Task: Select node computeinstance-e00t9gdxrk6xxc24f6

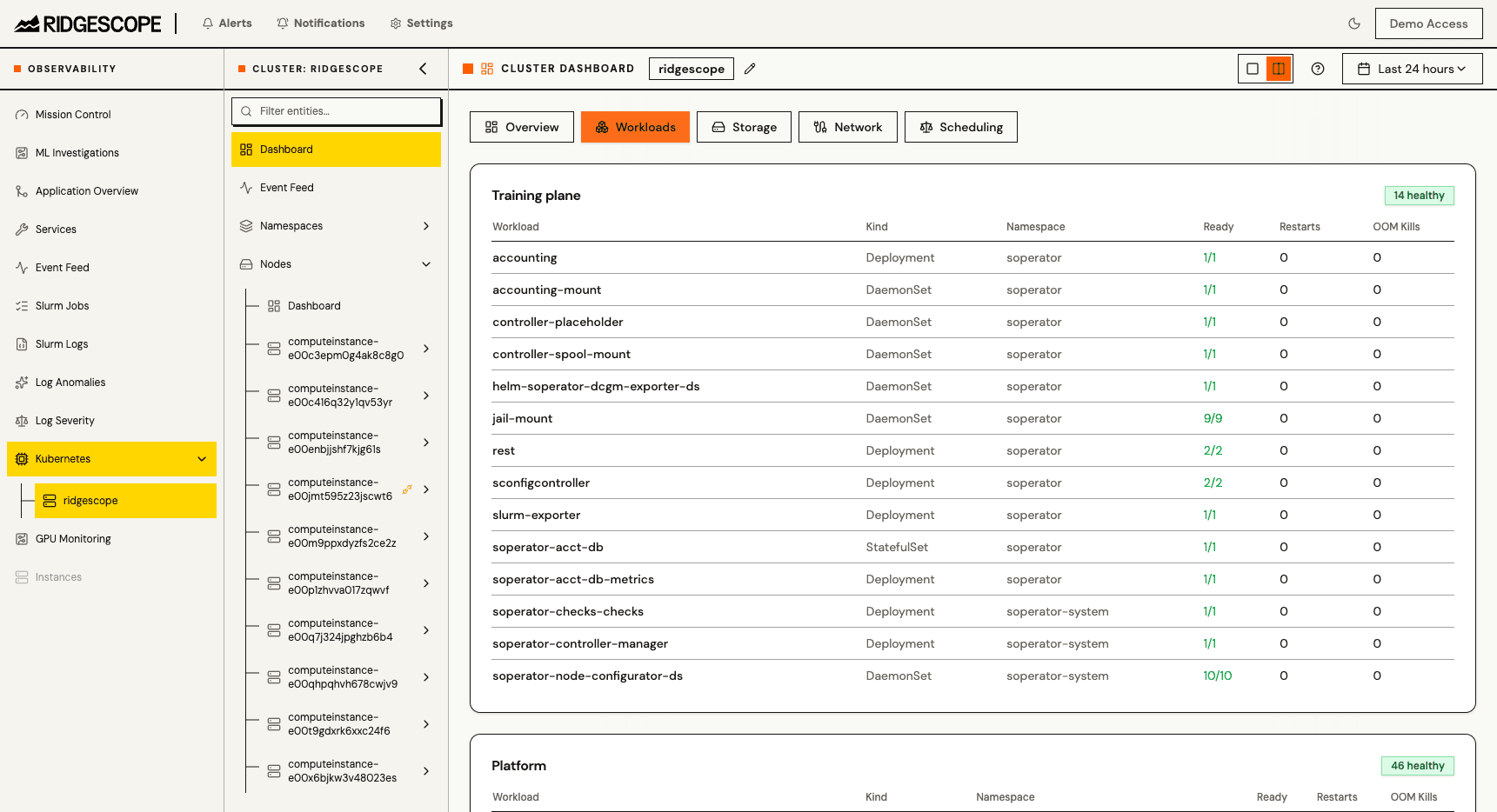Action: pyautogui.click(x=339, y=724)
